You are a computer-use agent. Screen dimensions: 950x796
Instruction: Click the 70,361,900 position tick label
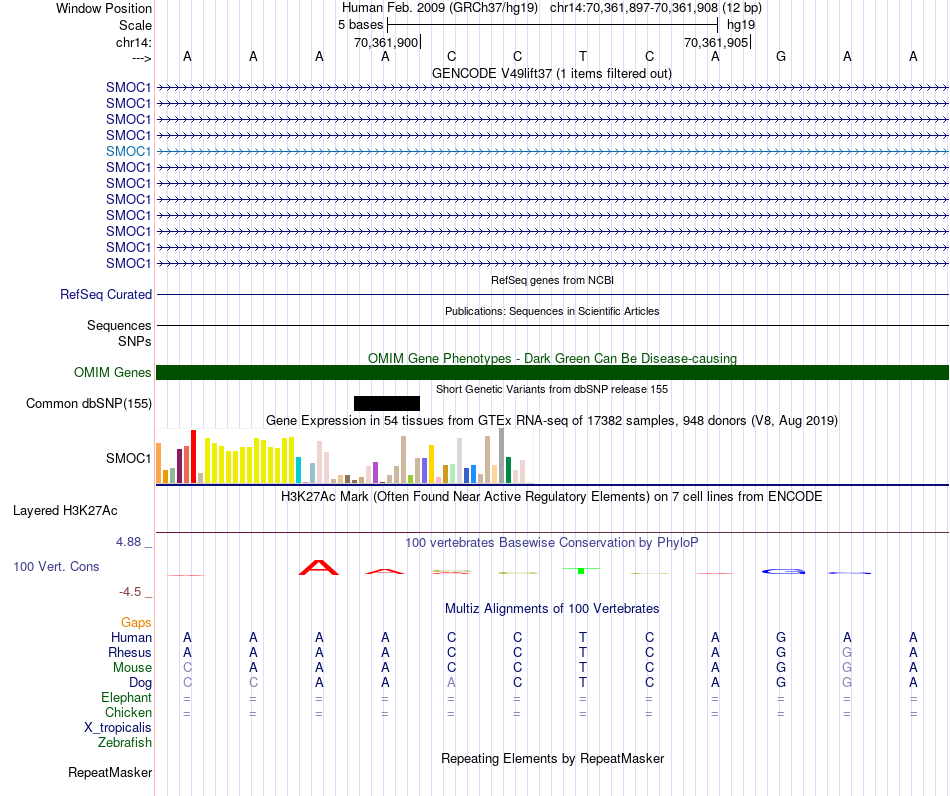pyautogui.click(x=386, y=42)
